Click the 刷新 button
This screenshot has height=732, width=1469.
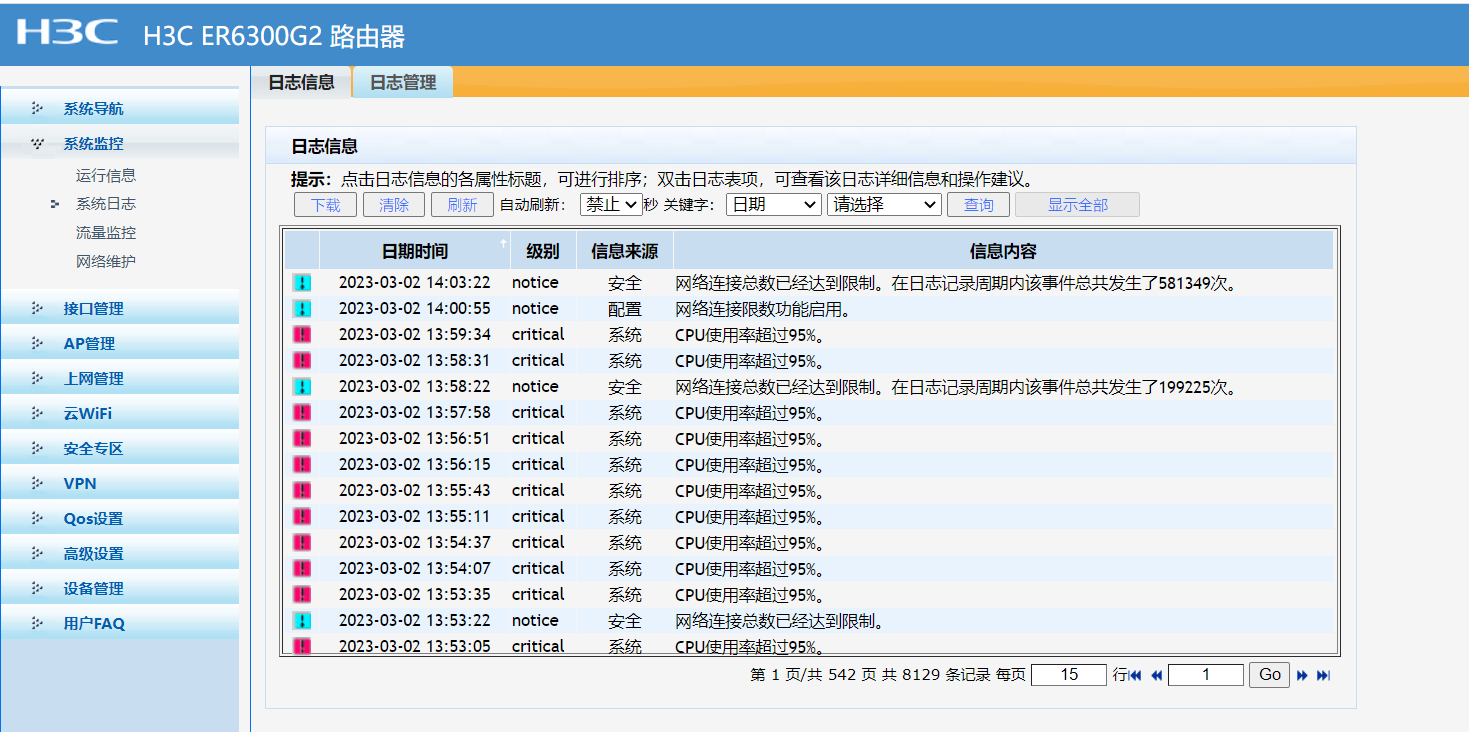462,205
